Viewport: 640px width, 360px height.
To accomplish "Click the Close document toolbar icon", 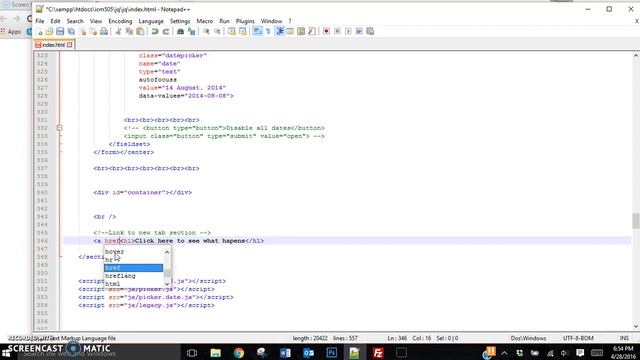I will [82, 31].
